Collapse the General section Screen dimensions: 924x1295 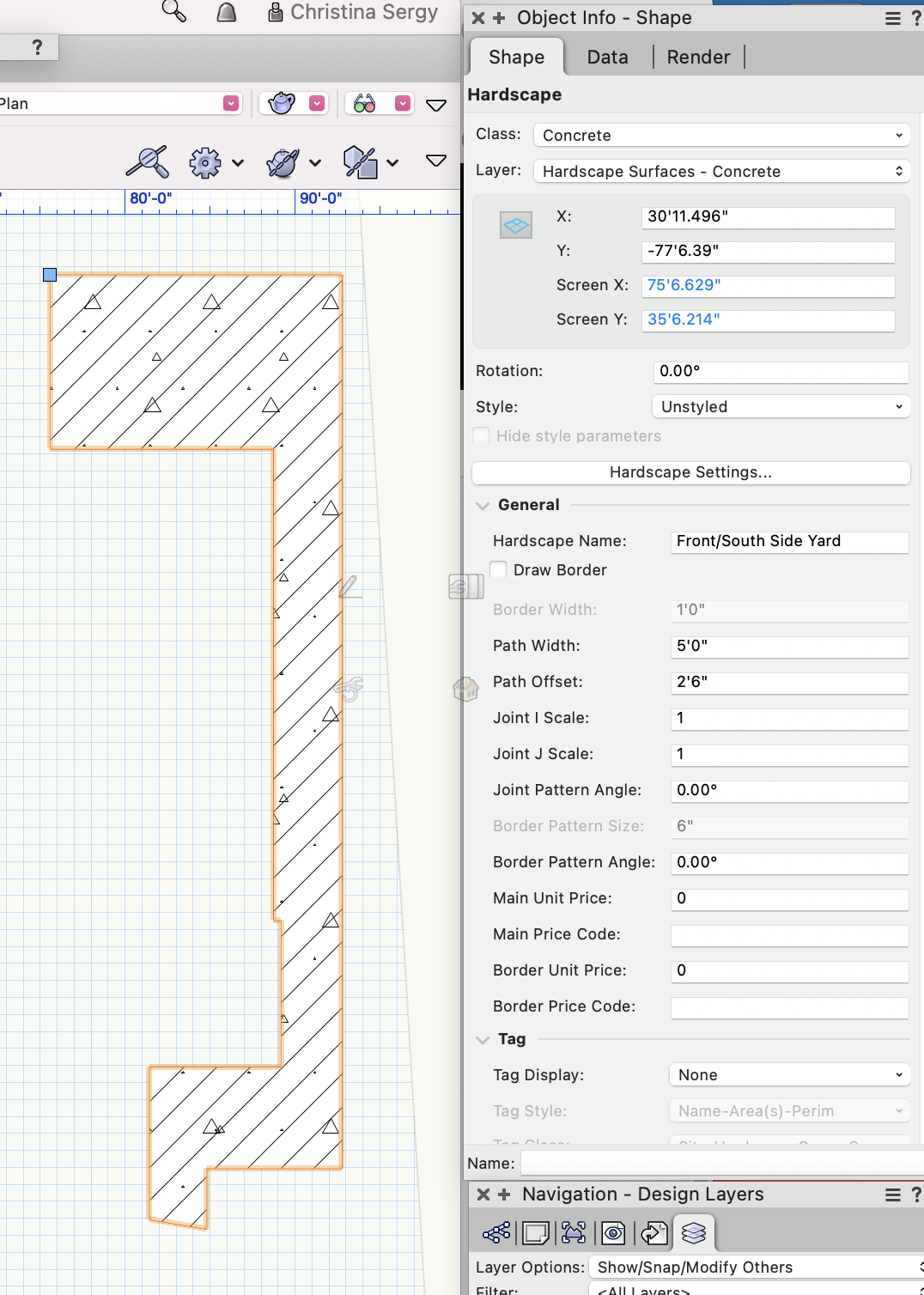pos(483,506)
